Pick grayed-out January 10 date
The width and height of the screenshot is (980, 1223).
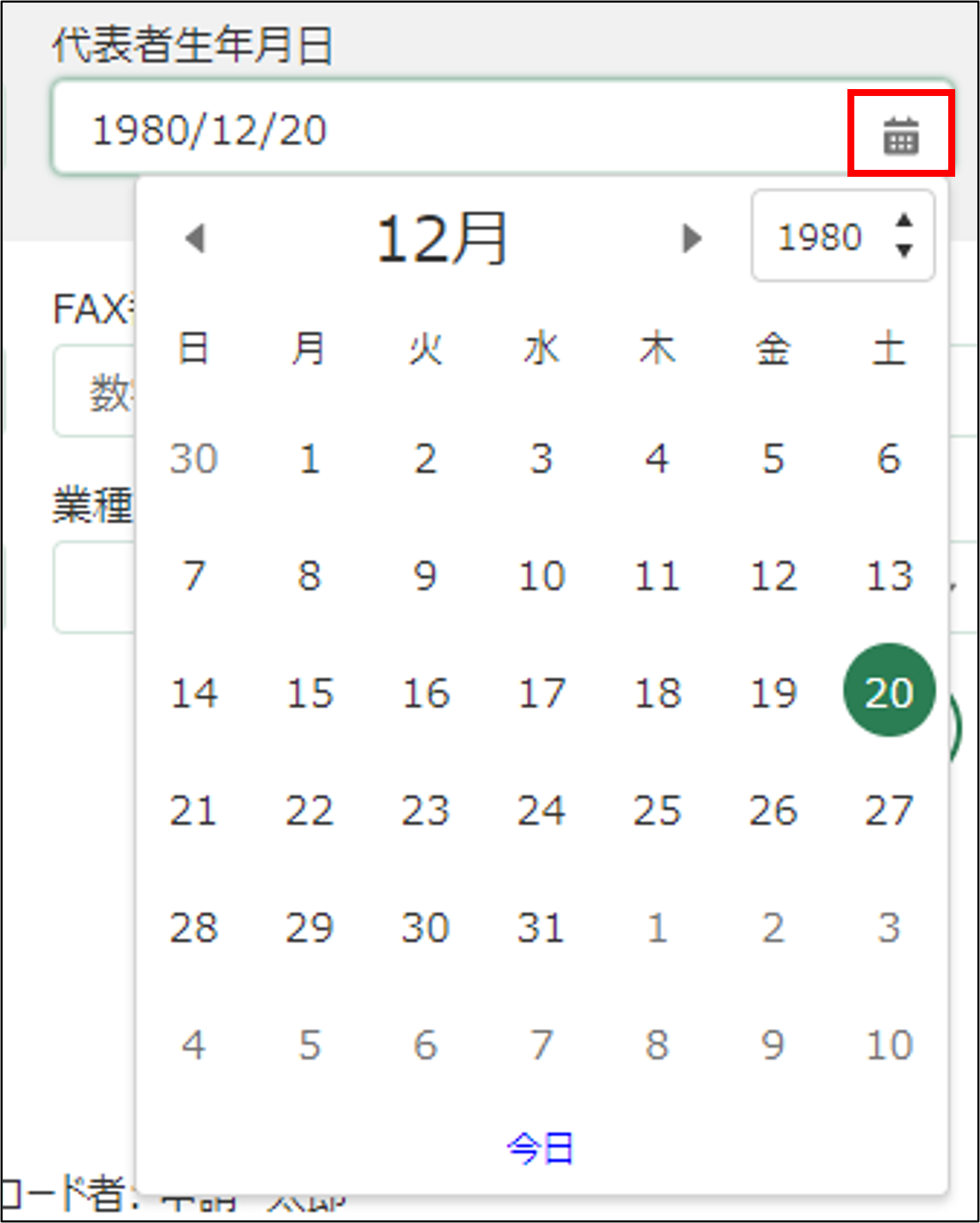(x=889, y=1044)
